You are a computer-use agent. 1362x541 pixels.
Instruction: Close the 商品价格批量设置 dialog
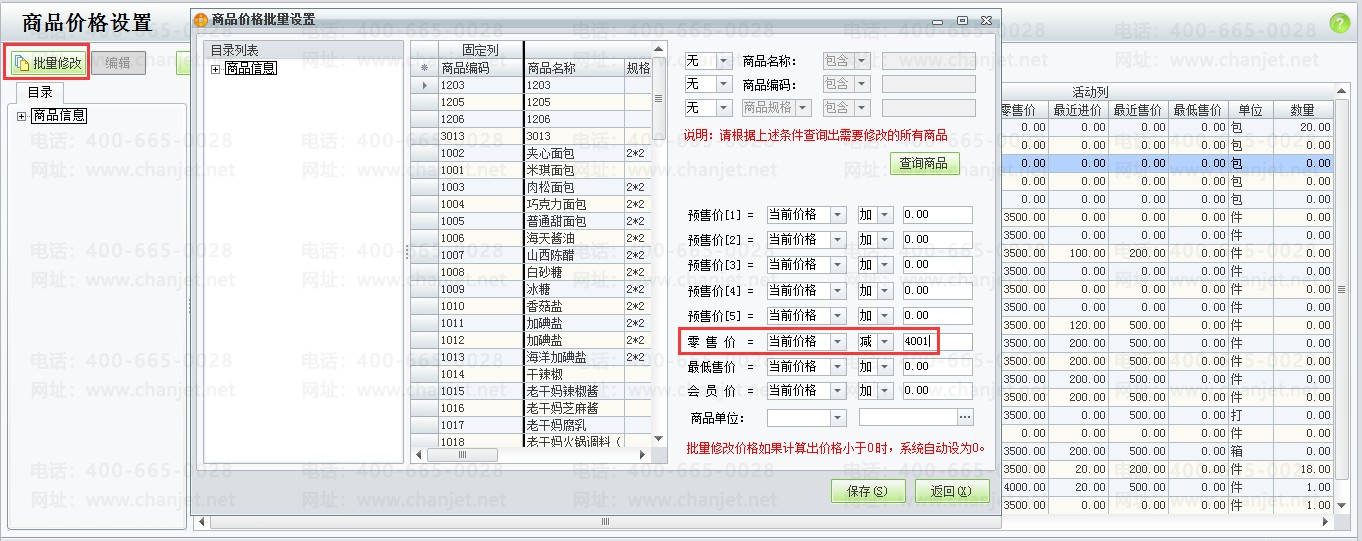click(x=985, y=19)
